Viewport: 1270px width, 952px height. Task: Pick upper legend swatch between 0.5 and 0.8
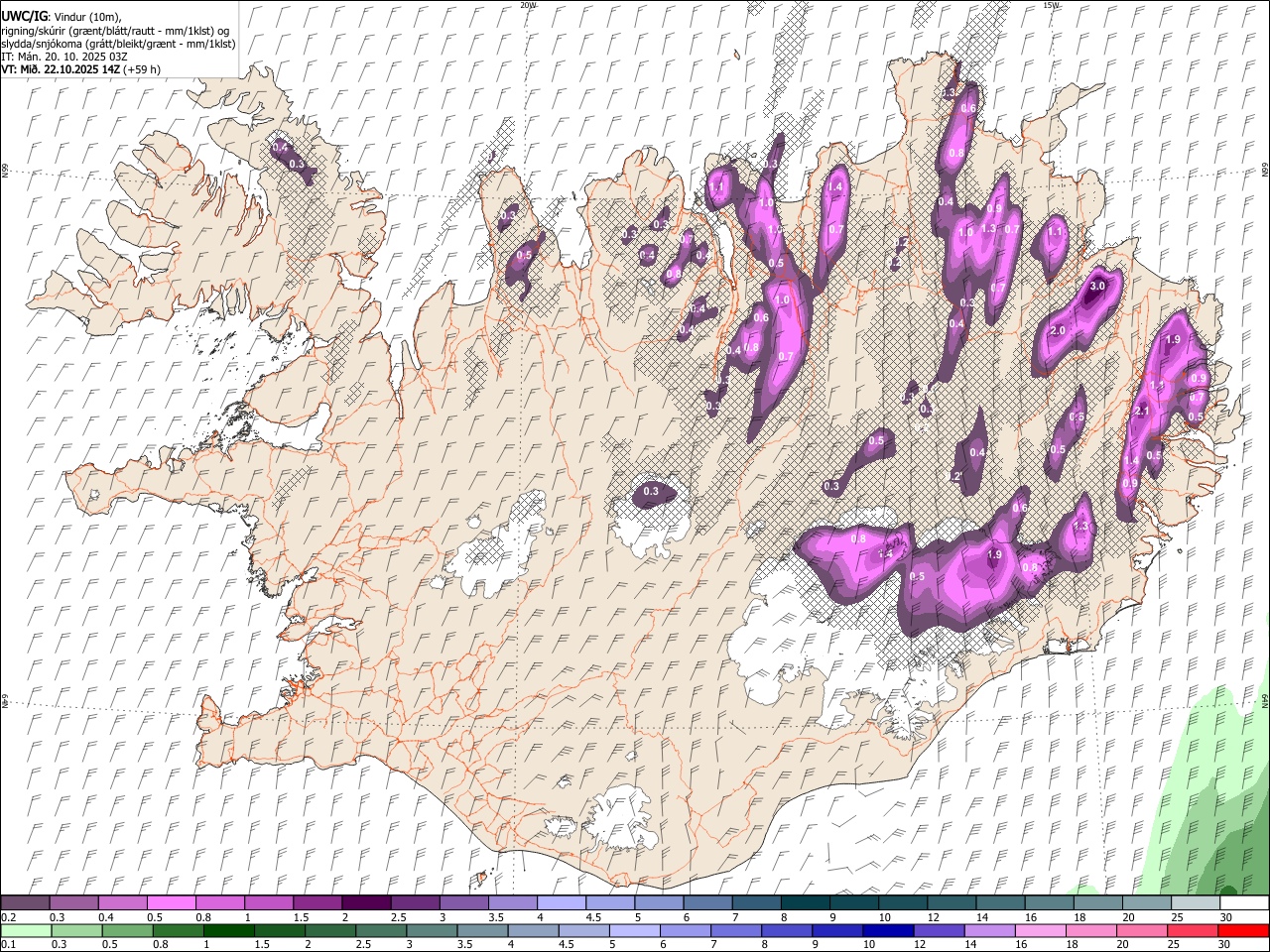pos(171,903)
